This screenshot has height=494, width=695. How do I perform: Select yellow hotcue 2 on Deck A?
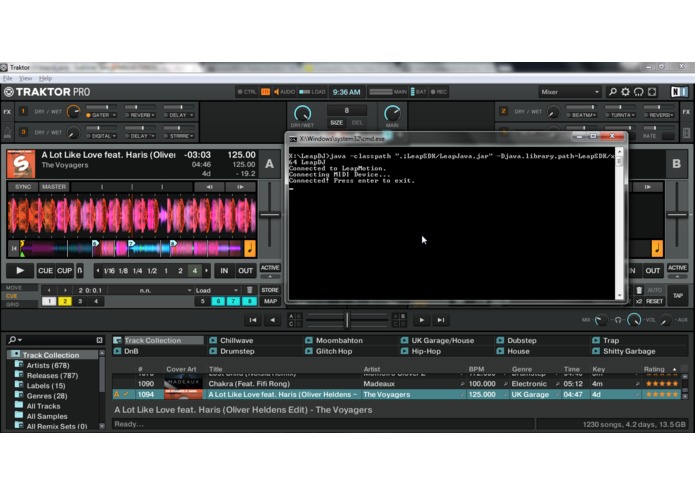point(65,301)
